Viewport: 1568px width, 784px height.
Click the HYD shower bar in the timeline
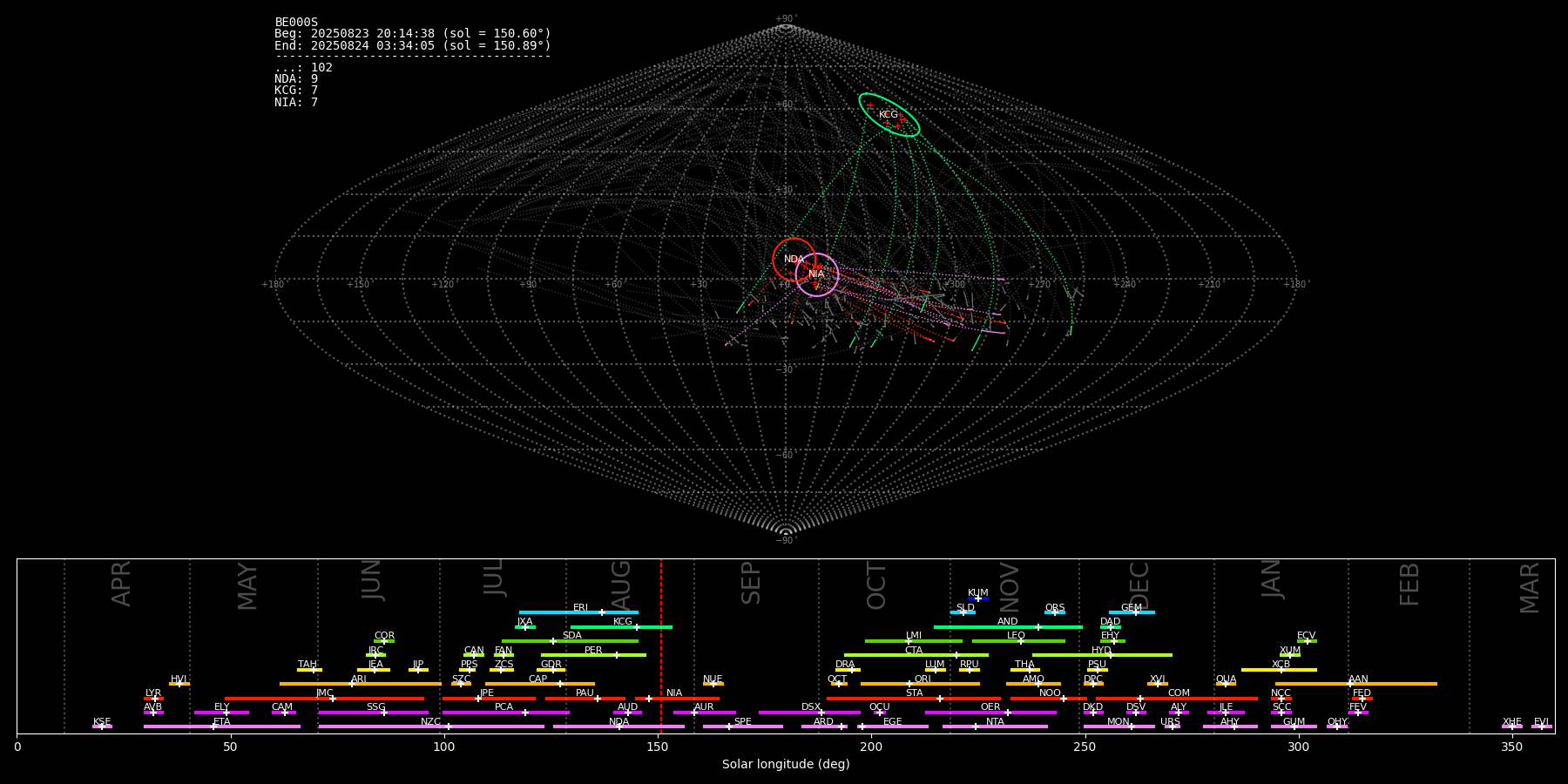1102,655
